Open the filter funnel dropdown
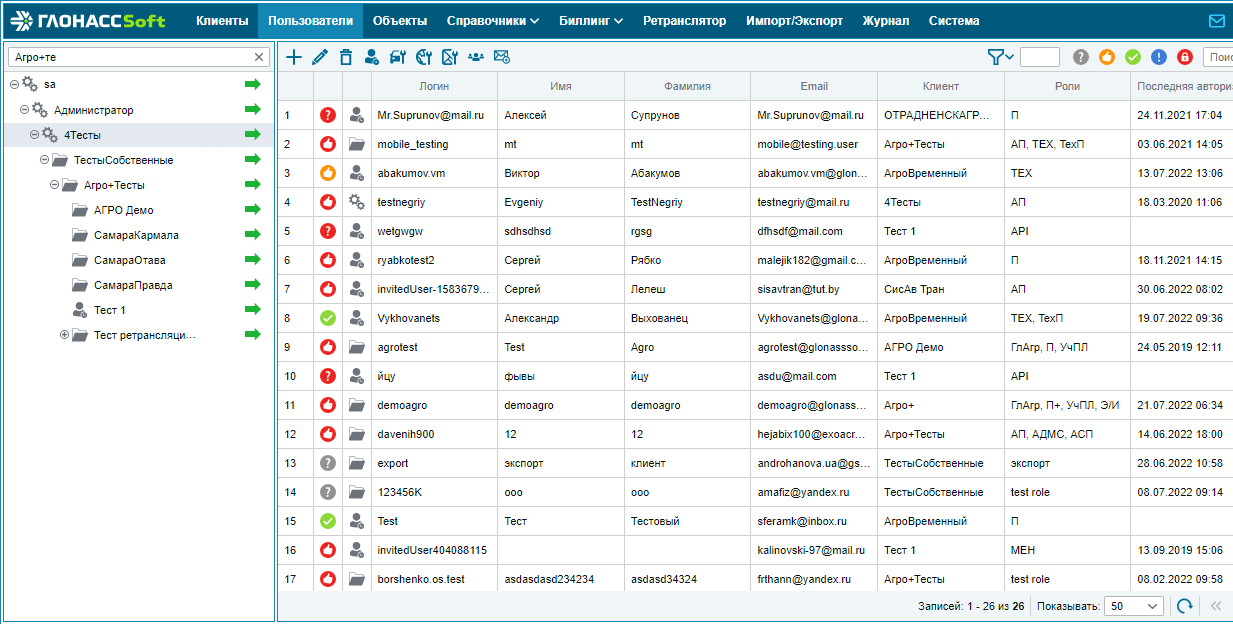 coord(1000,57)
